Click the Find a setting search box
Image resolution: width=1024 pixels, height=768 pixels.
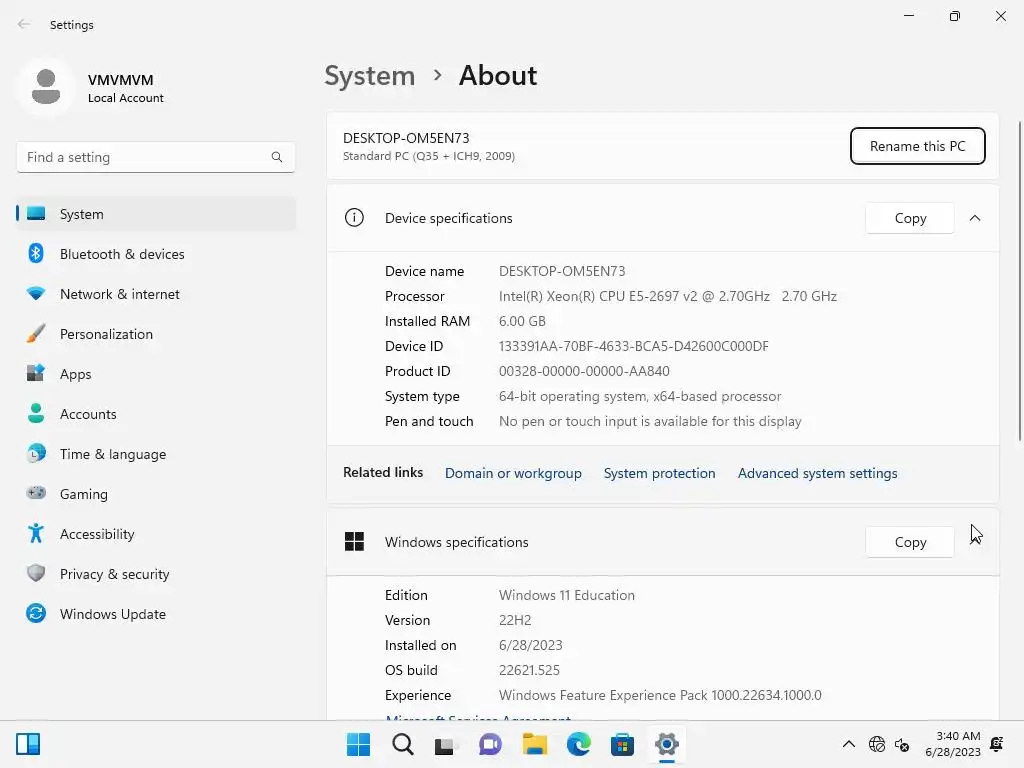coord(156,157)
